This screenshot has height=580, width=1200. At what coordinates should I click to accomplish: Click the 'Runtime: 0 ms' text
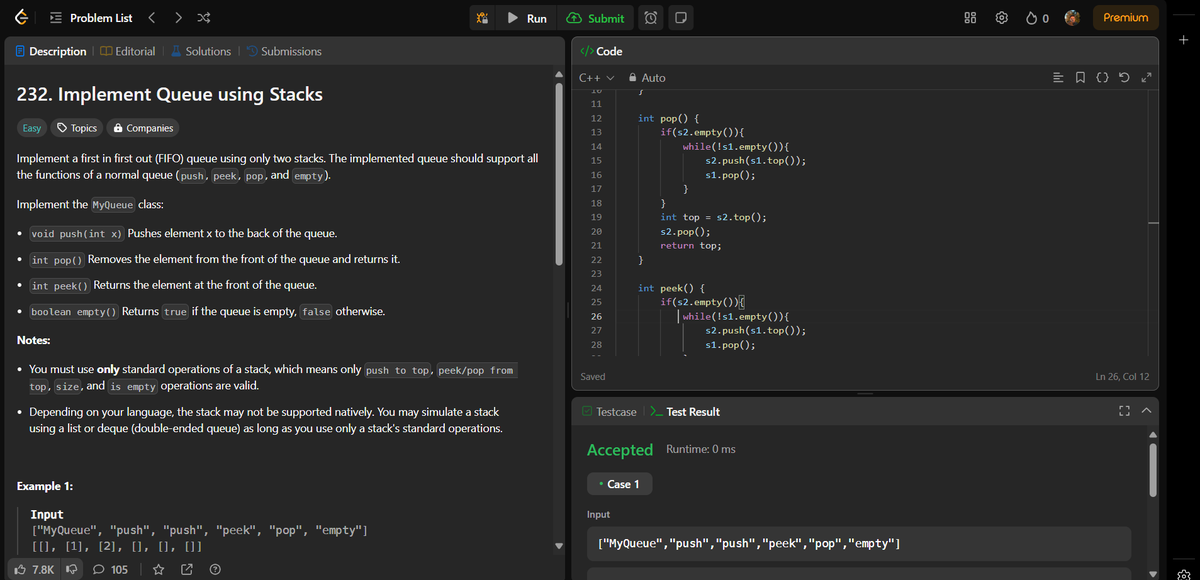700,449
